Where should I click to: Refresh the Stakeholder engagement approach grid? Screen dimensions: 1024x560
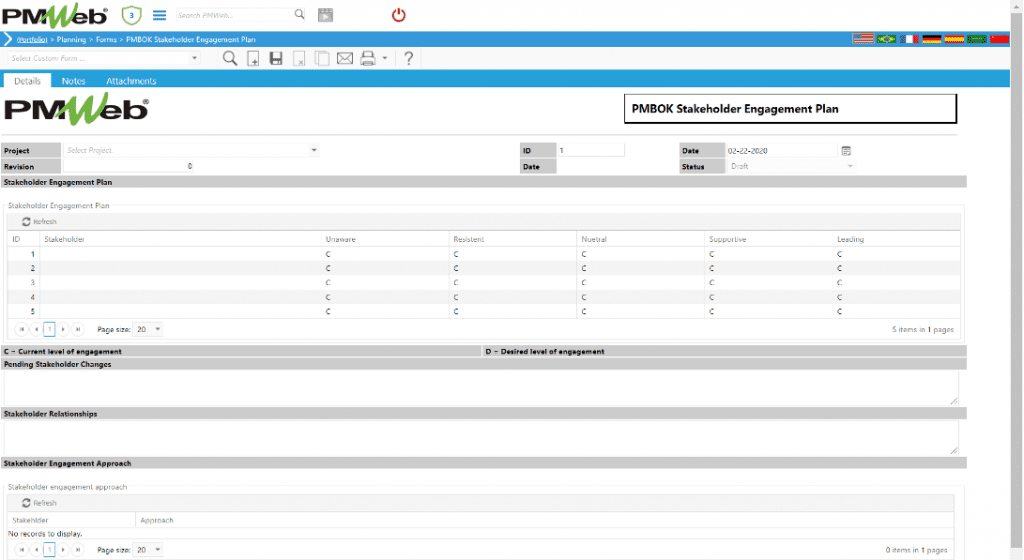39,503
